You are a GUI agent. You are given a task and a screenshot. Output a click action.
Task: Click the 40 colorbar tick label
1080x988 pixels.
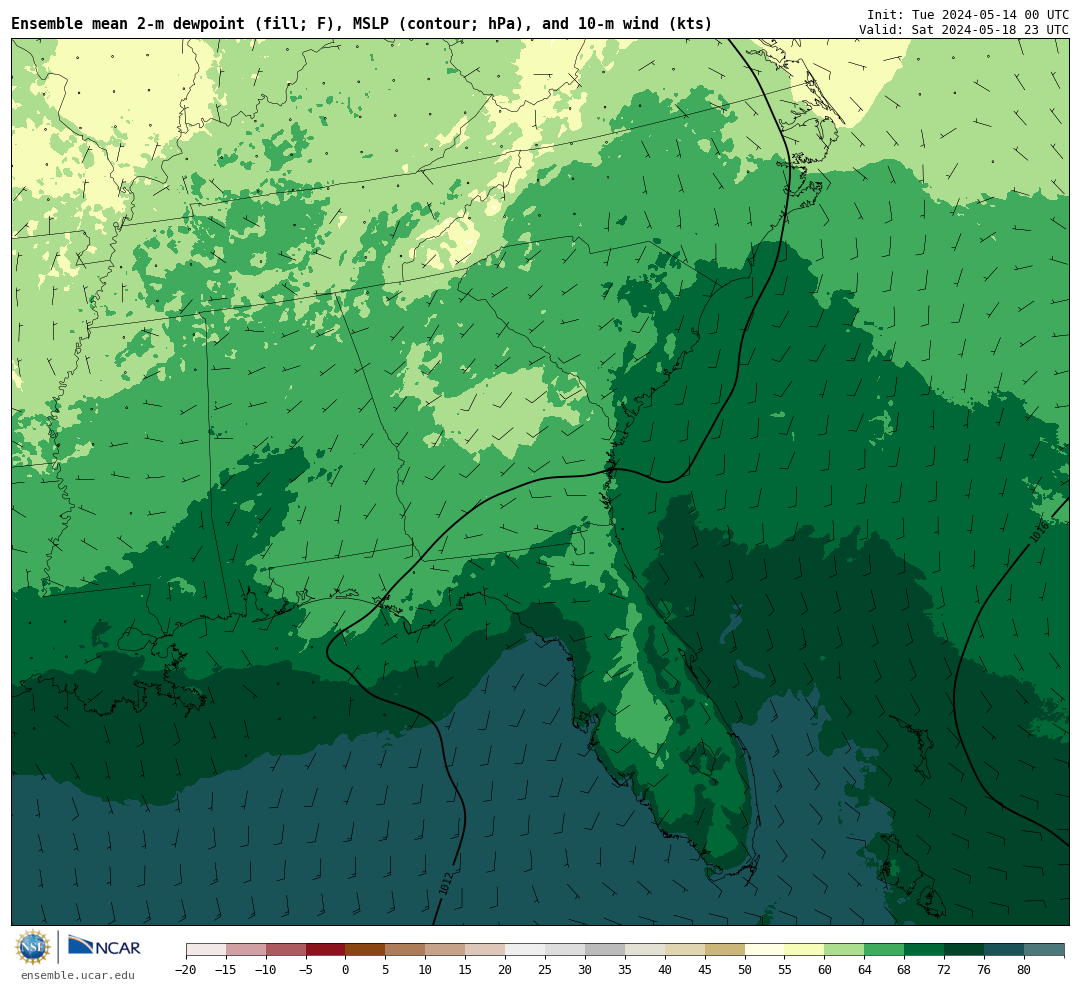(x=665, y=969)
